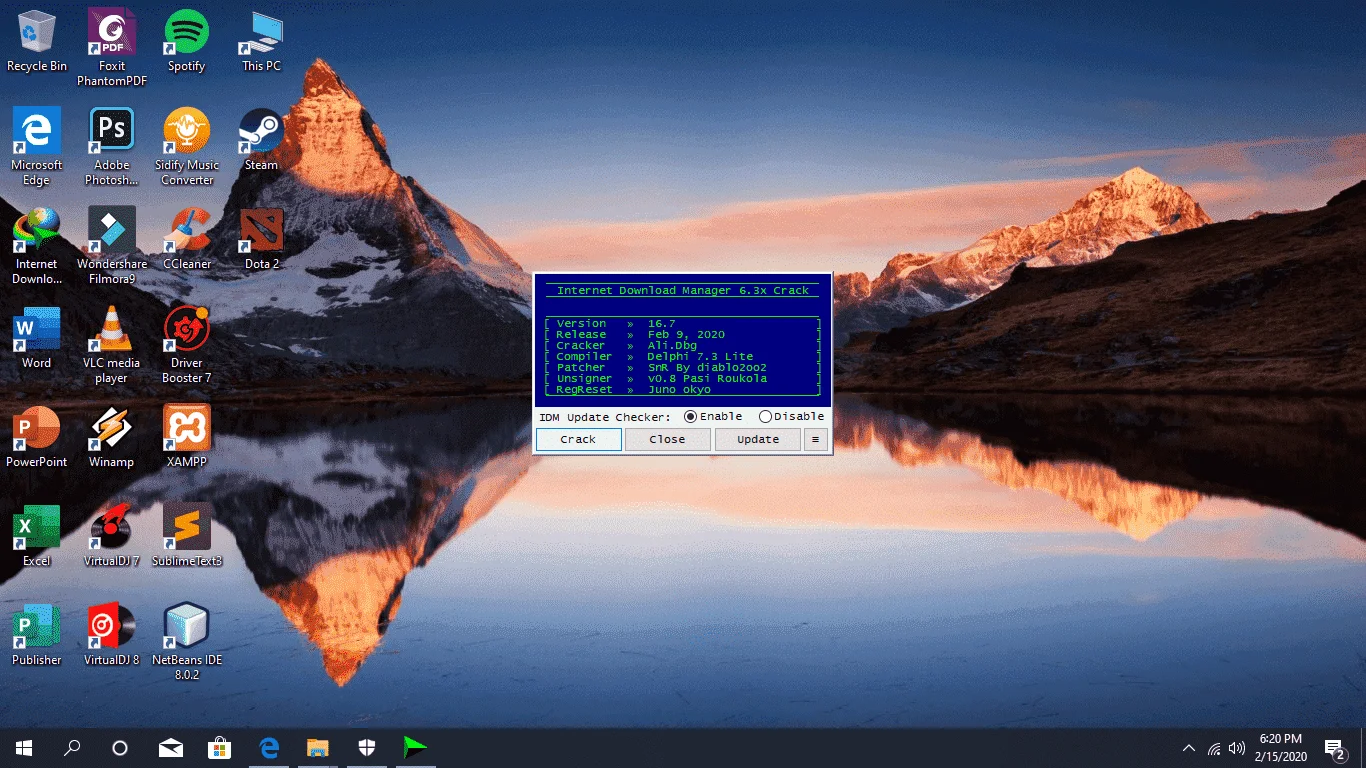This screenshot has width=1366, height=768.
Task: Click the Update button
Action: tap(758, 439)
